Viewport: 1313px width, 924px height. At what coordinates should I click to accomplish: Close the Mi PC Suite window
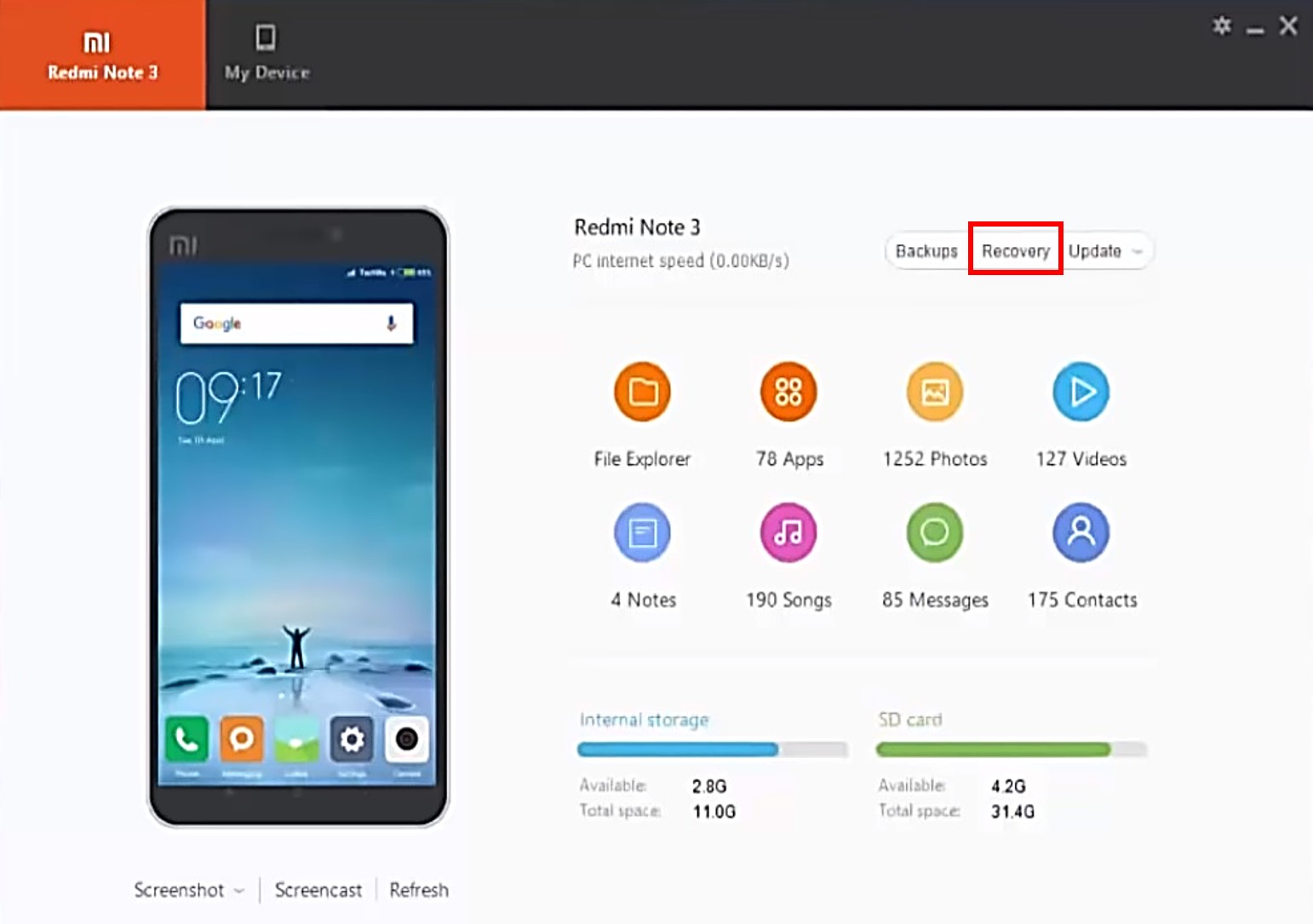1288,26
